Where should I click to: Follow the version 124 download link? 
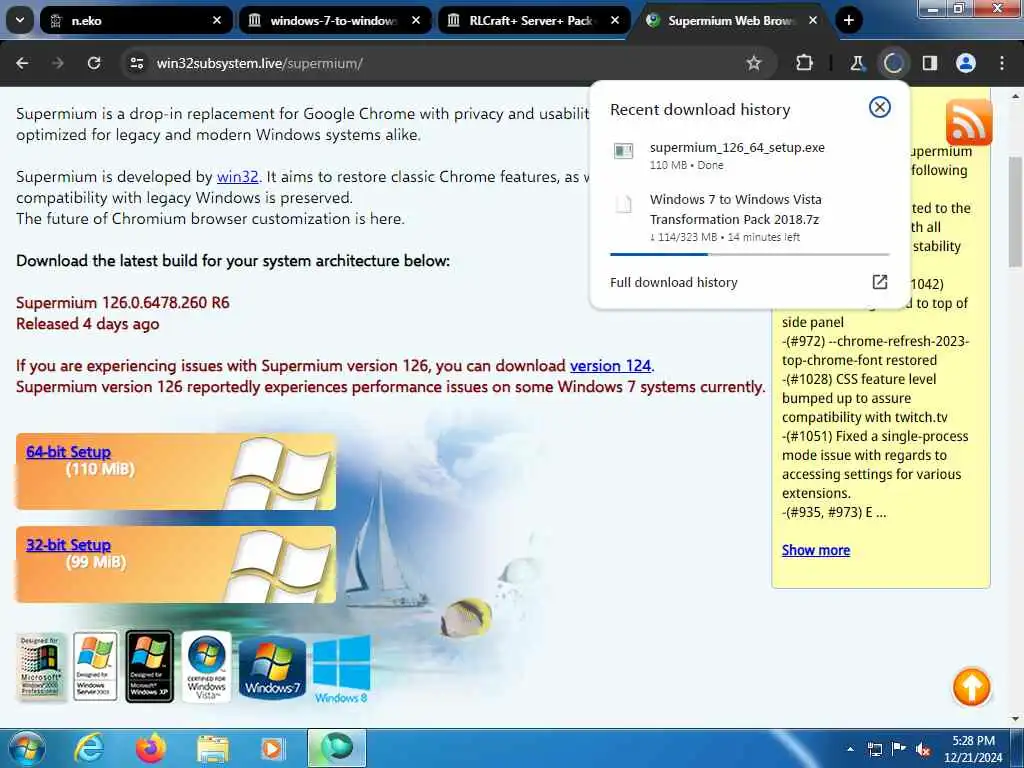click(x=611, y=366)
